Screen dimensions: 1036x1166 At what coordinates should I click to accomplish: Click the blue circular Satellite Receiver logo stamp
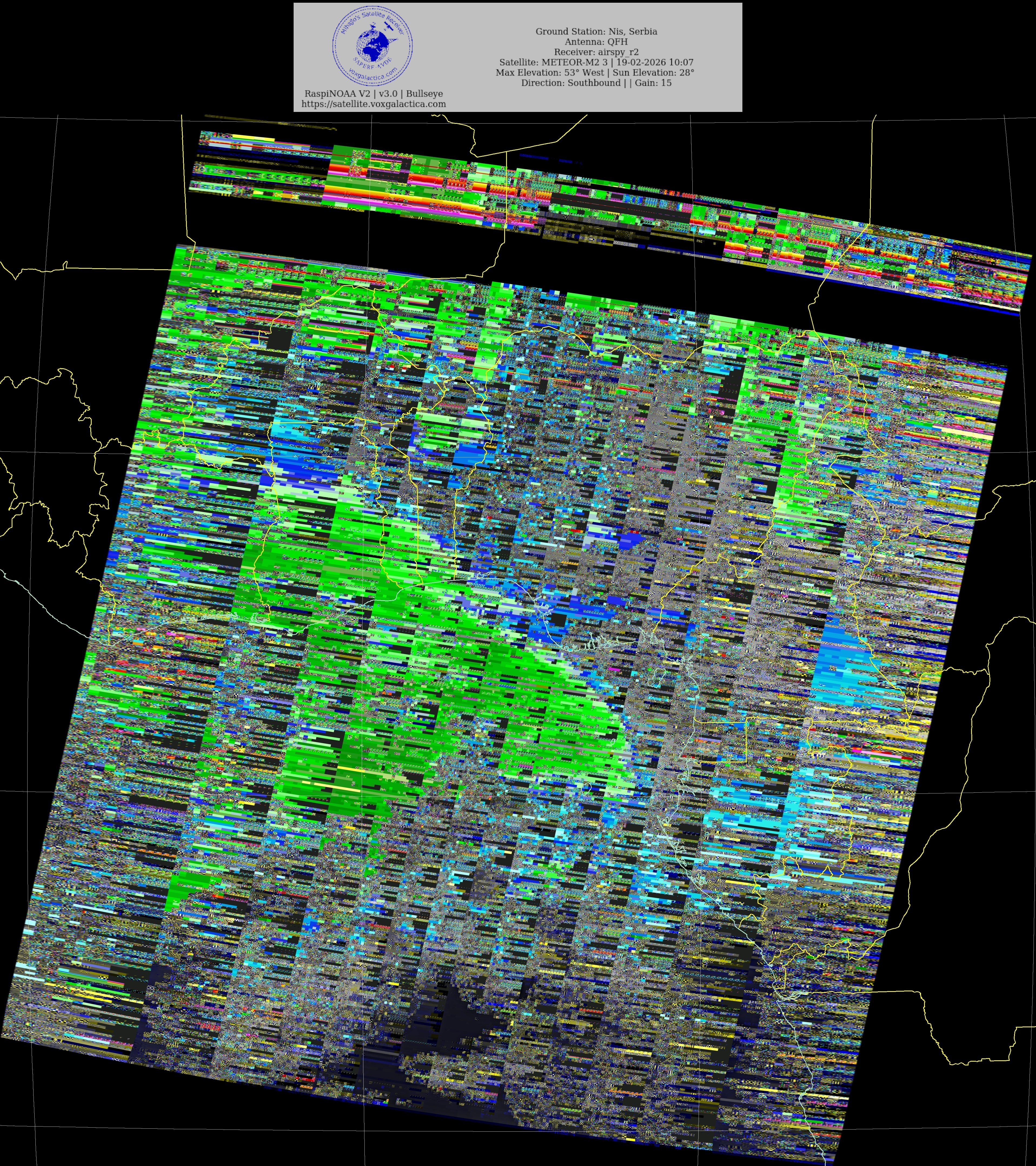[x=373, y=46]
